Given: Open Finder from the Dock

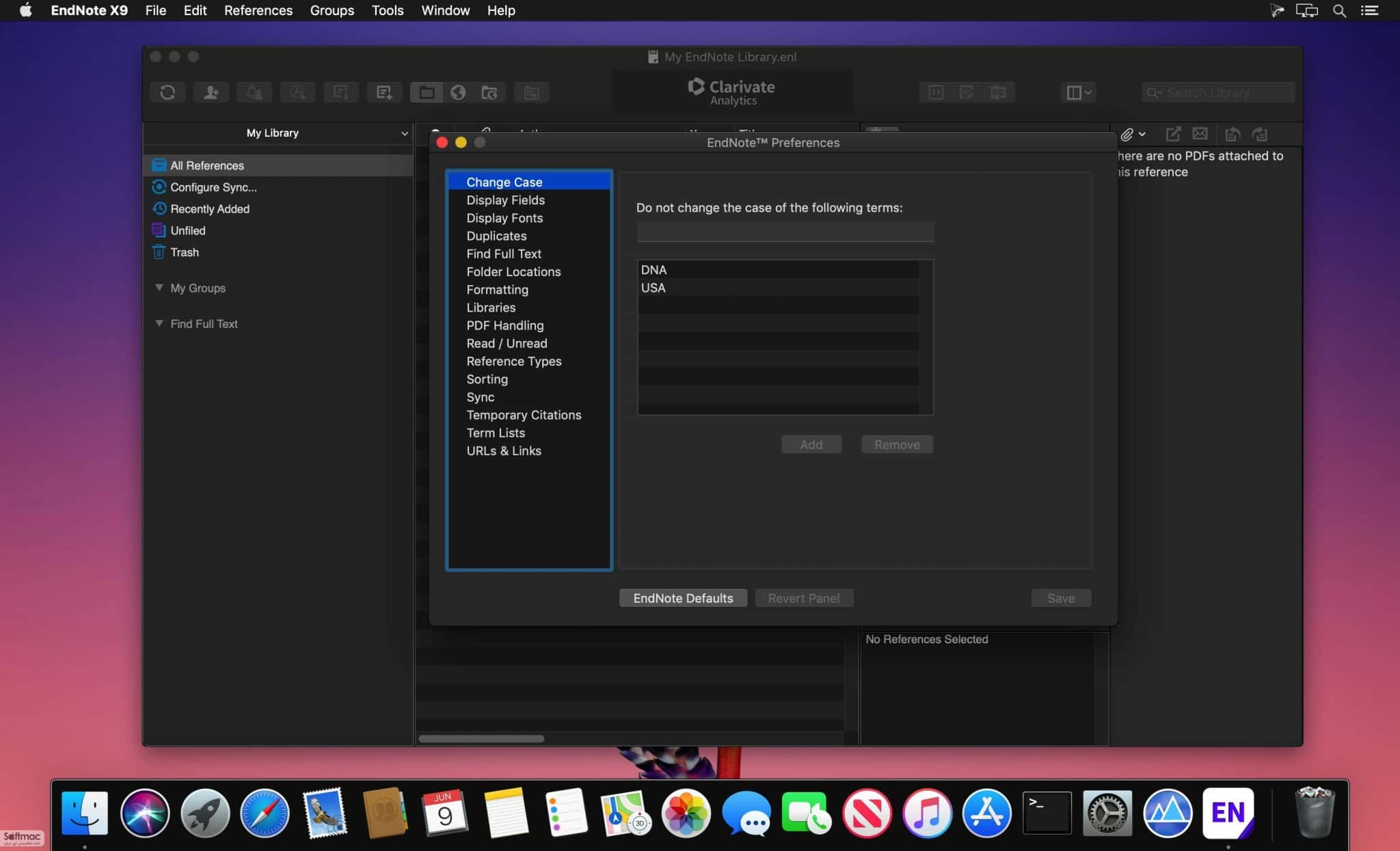Looking at the screenshot, I should (x=85, y=813).
